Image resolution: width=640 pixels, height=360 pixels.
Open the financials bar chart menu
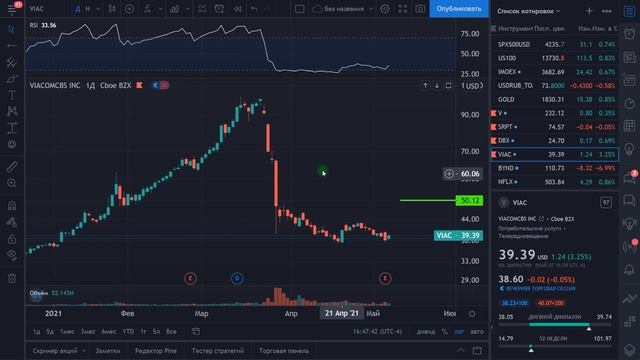point(175,9)
